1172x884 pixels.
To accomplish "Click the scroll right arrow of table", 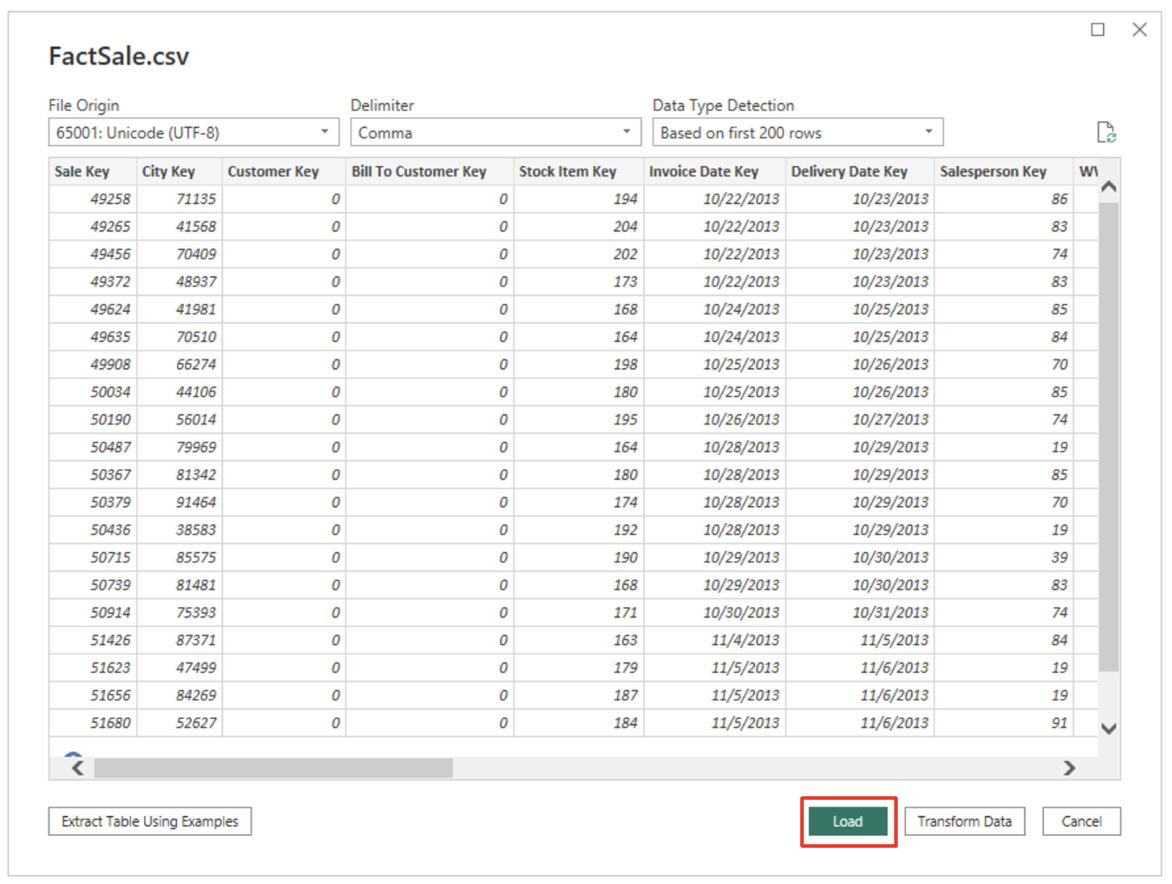I will [x=1070, y=767].
